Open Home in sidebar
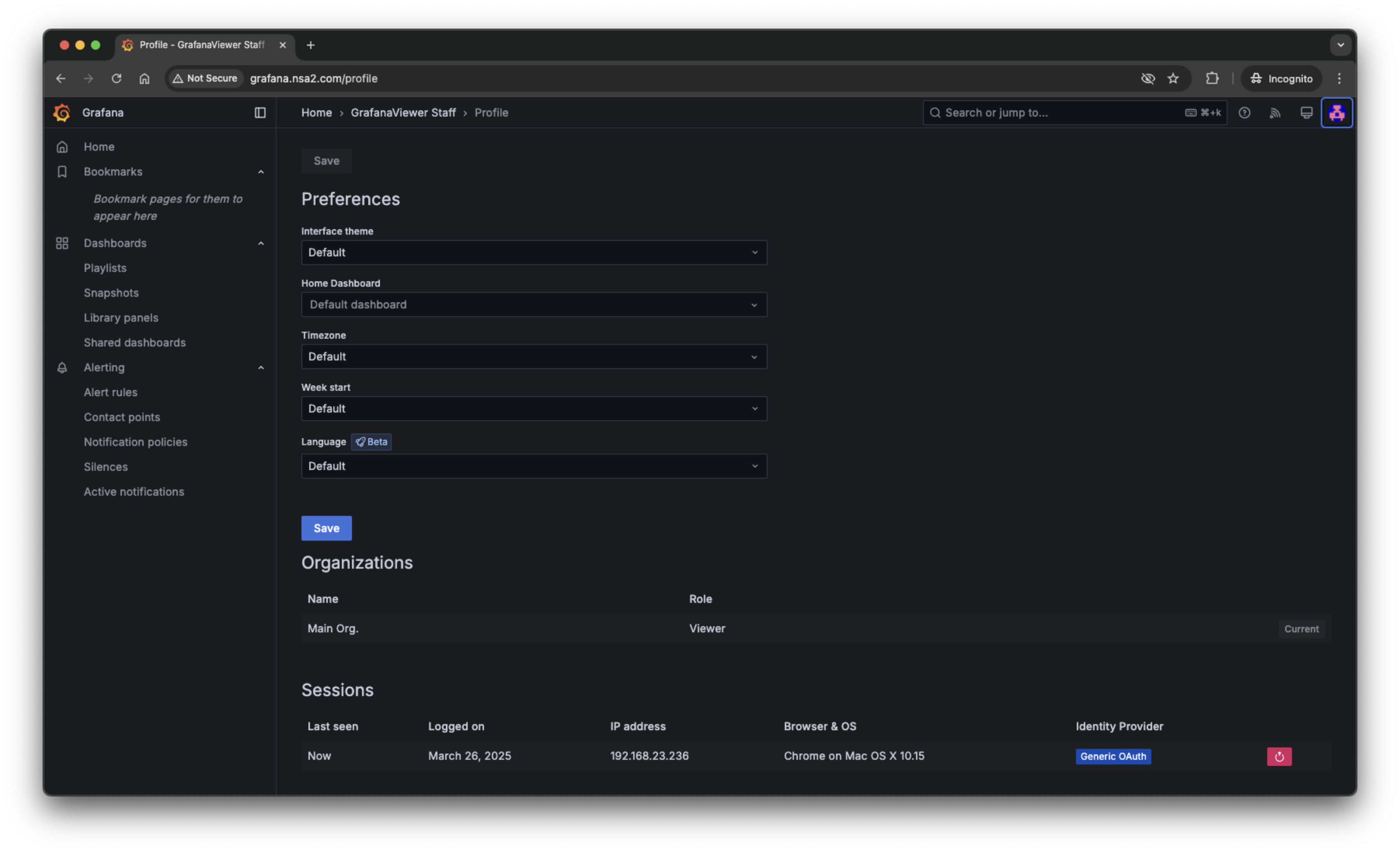 tap(99, 146)
